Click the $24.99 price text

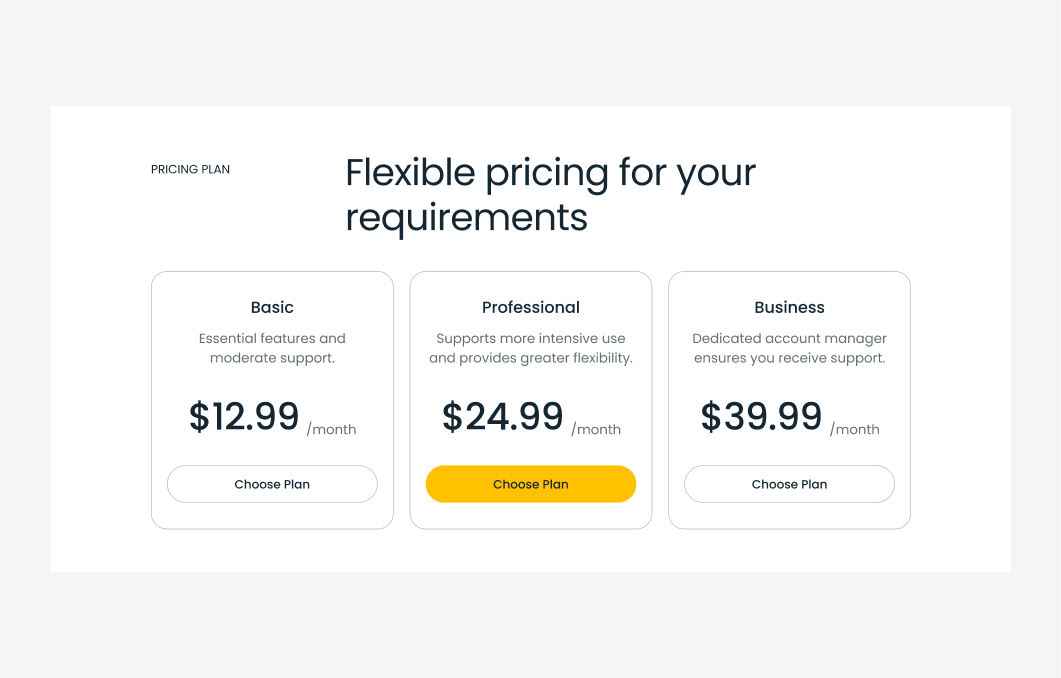point(504,416)
